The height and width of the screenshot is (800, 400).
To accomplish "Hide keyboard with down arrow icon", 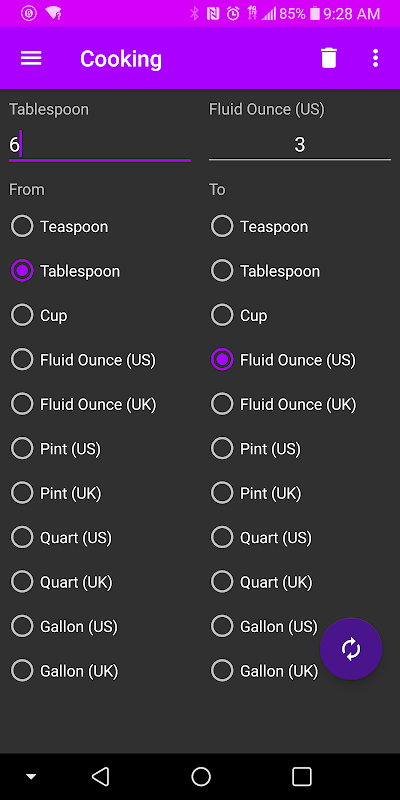I will [x=31, y=777].
